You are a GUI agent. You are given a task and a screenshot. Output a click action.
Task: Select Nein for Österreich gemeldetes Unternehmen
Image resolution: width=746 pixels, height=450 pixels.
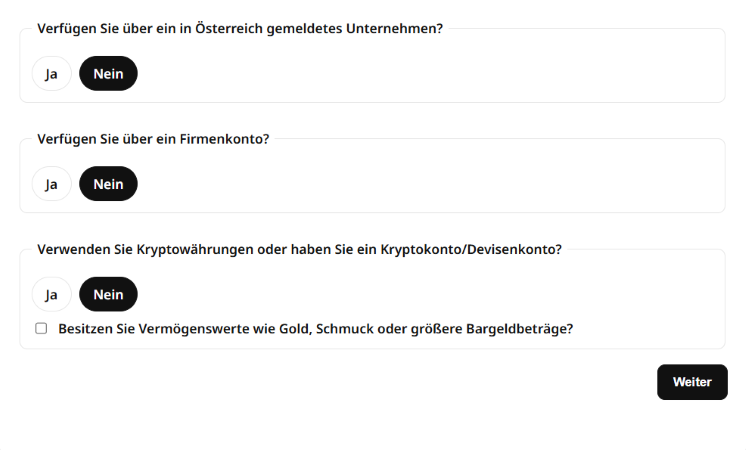108,74
